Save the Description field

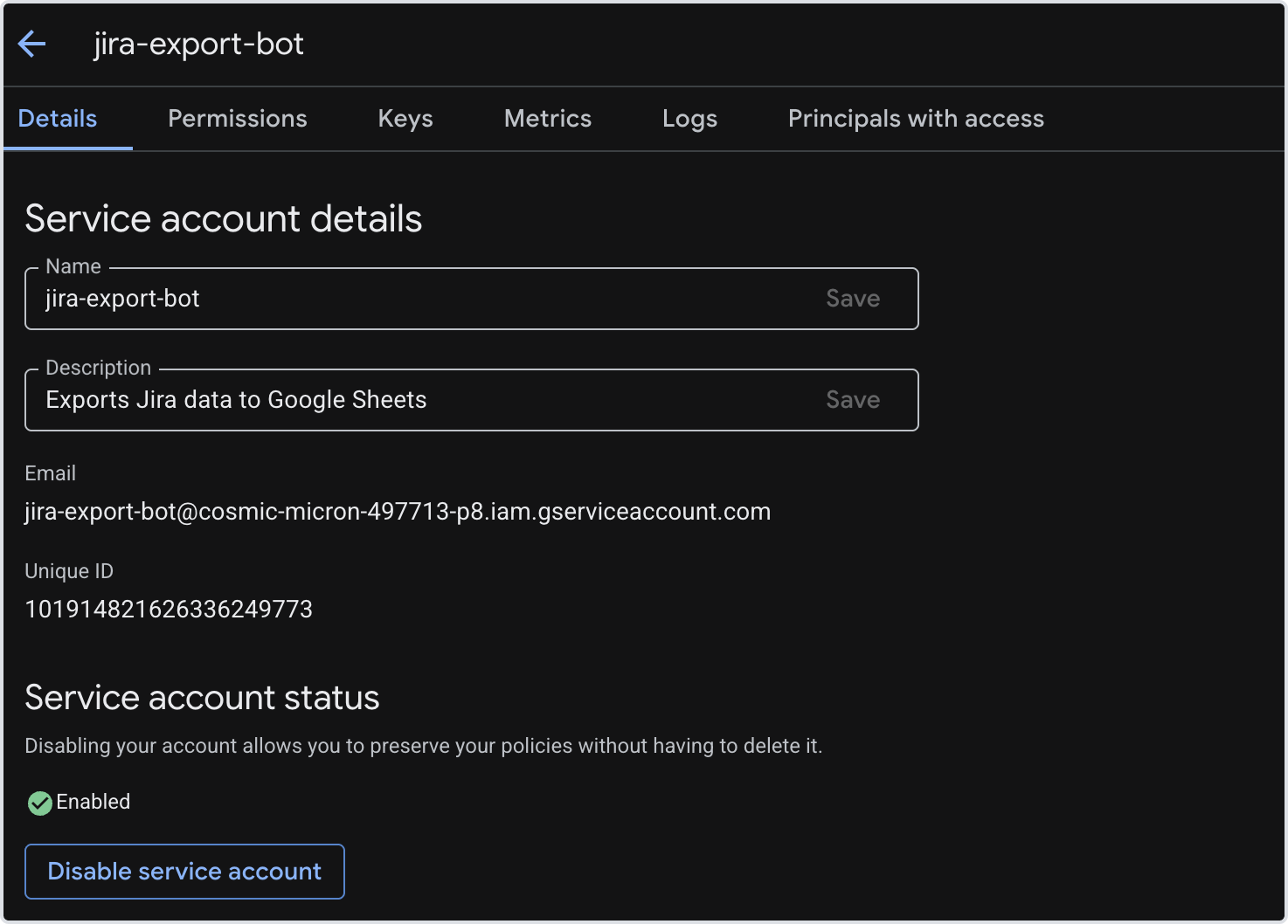point(853,400)
